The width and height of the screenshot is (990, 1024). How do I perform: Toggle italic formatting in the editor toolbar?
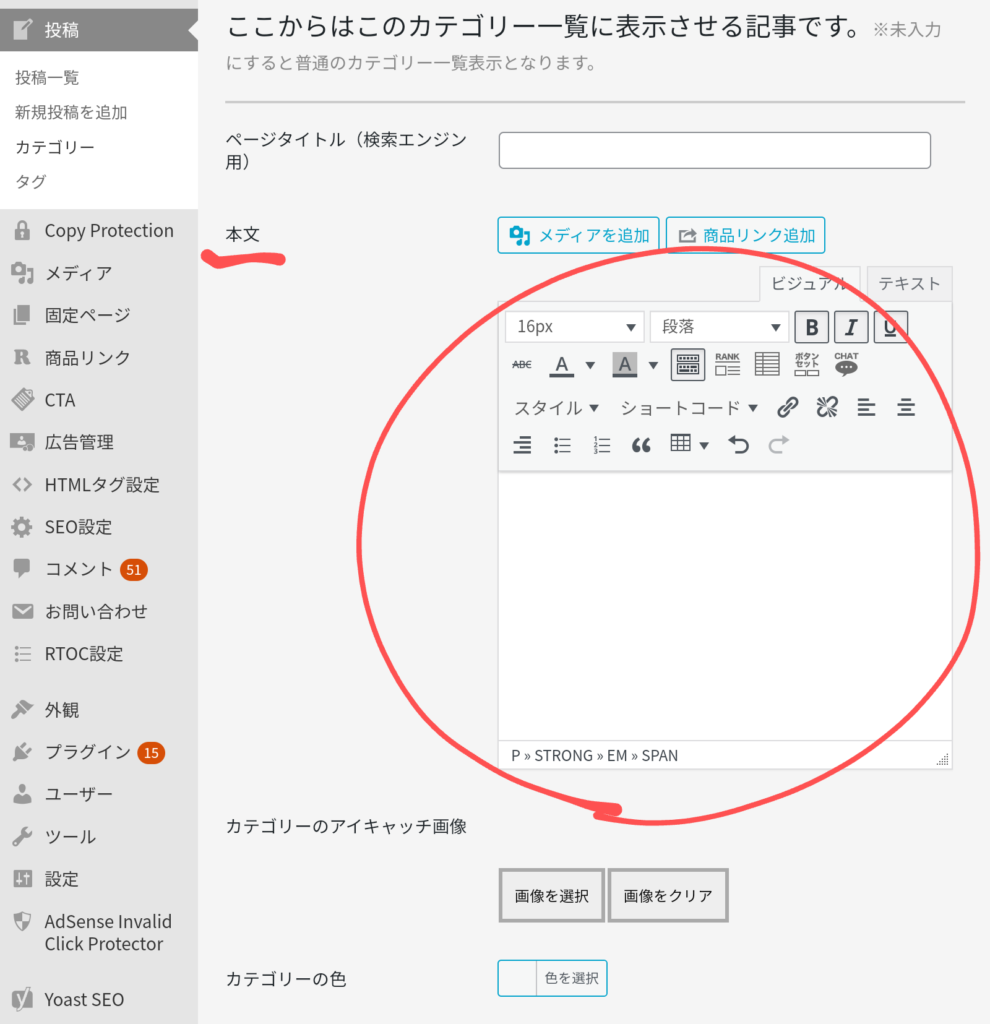click(x=851, y=327)
